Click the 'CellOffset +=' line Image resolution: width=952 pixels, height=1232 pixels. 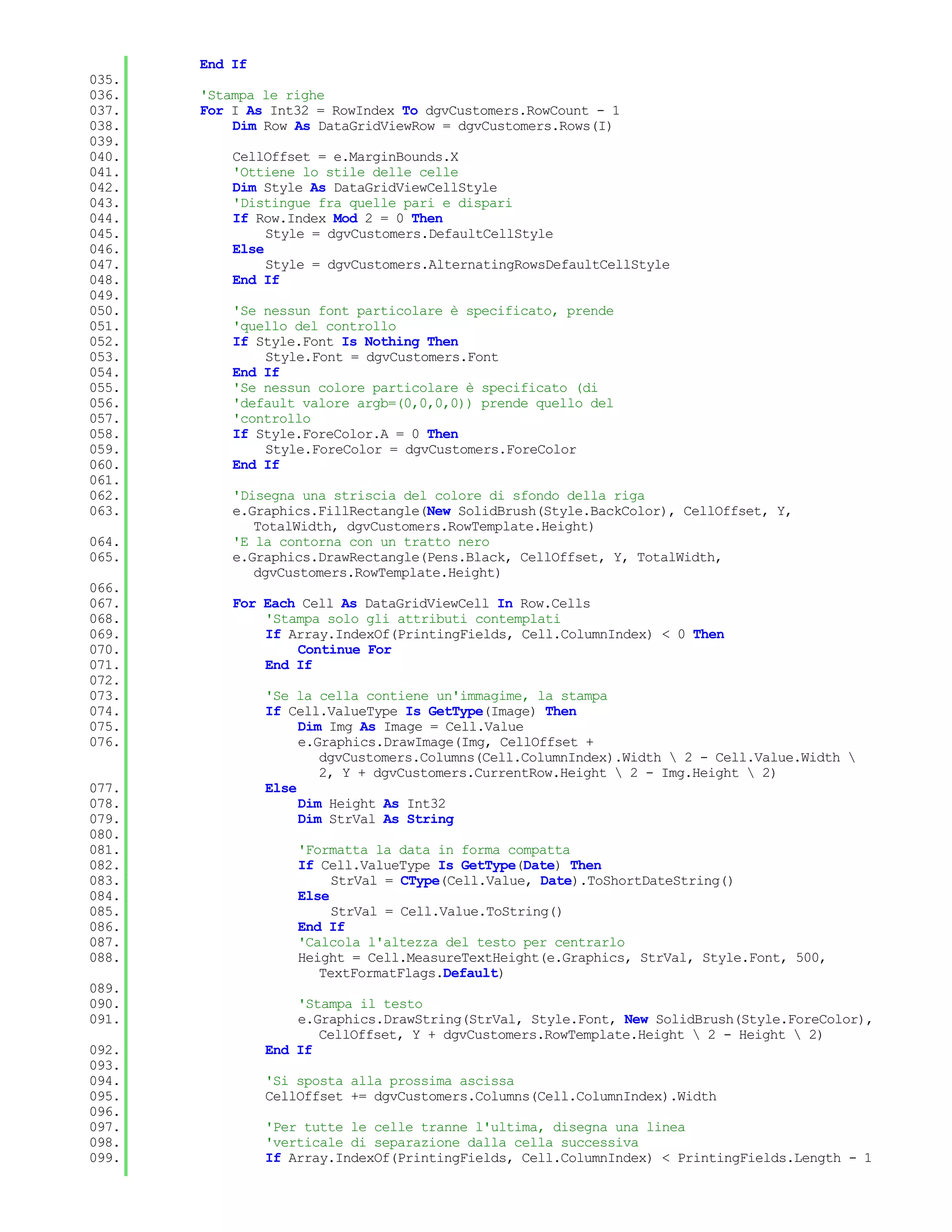pyautogui.click(x=491, y=1097)
